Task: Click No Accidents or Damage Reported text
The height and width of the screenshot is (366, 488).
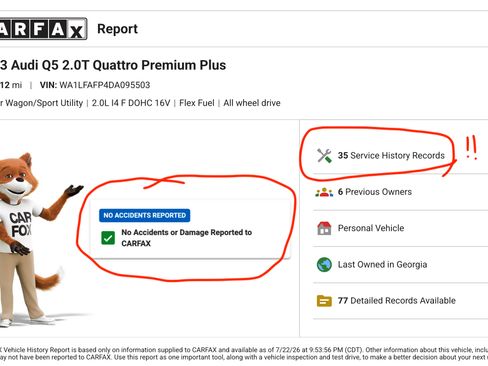Action: pos(186,238)
